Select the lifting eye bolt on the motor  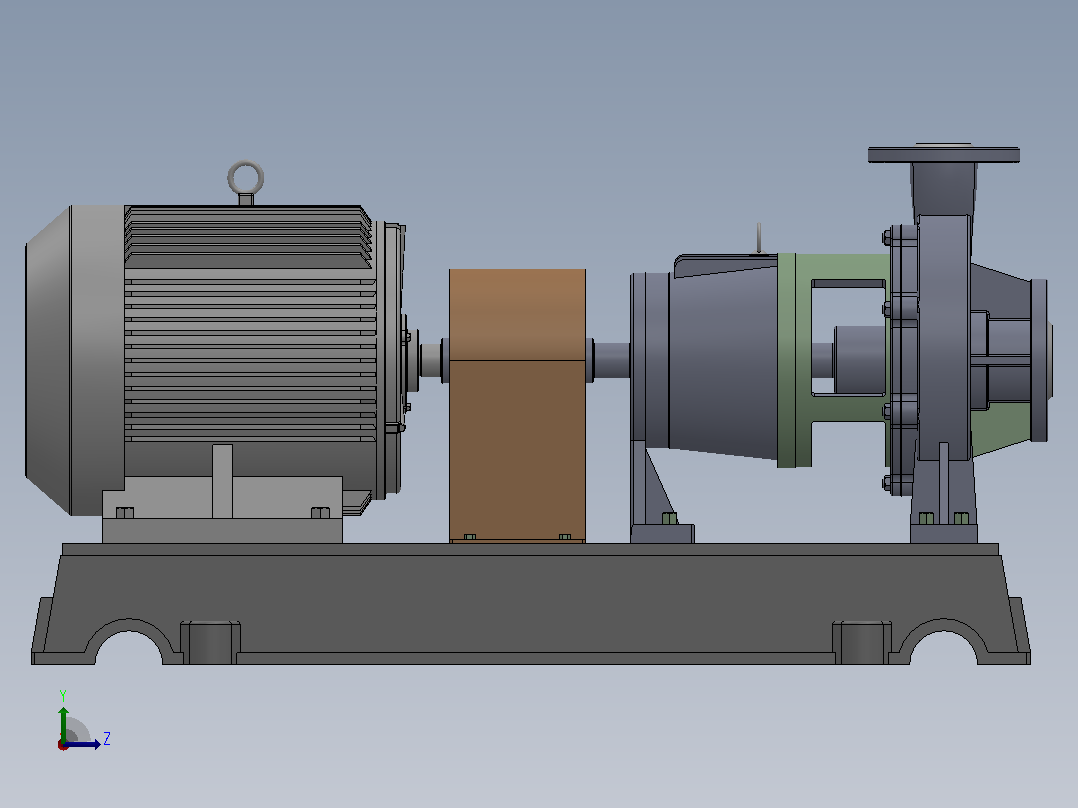pyautogui.click(x=245, y=182)
